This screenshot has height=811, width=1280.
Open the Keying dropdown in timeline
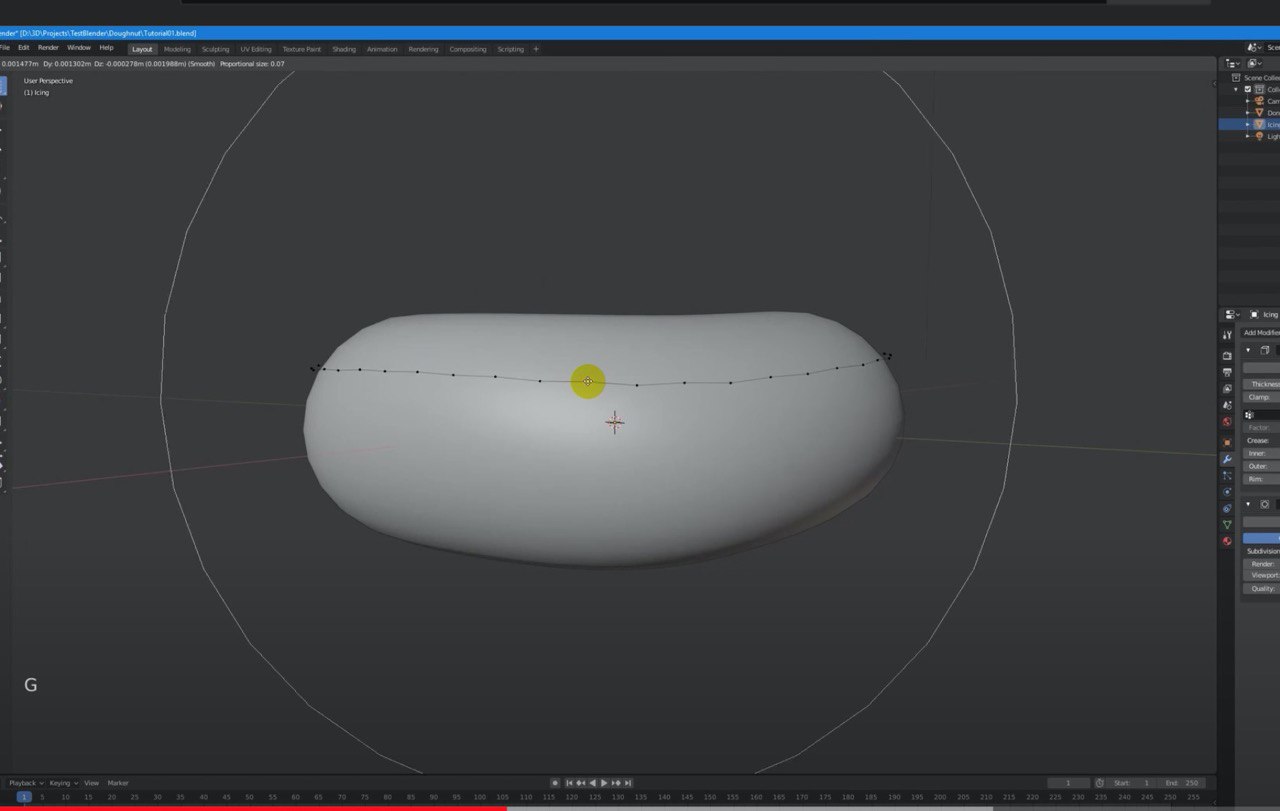[x=63, y=782]
